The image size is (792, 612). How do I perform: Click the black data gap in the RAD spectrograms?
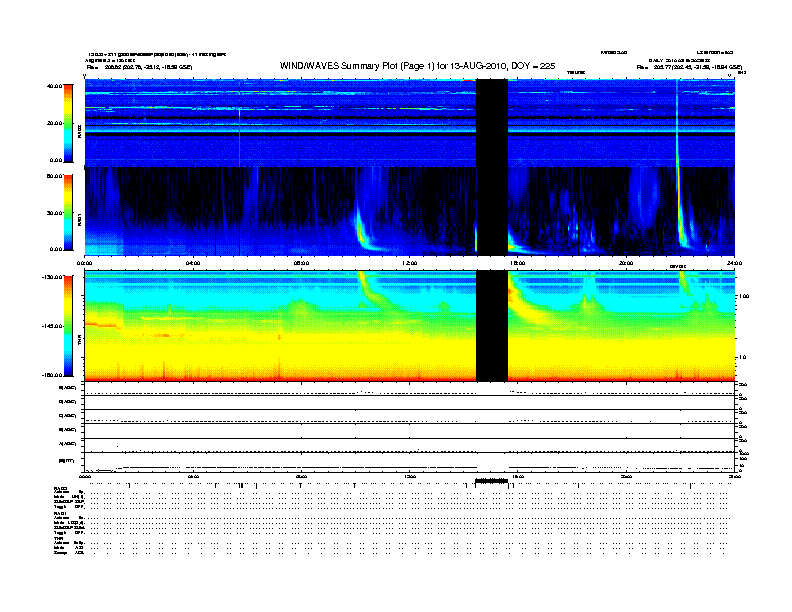click(492, 167)
